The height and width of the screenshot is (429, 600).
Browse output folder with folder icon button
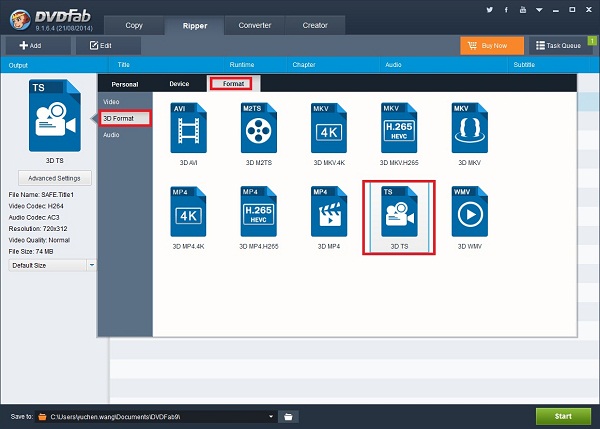288,417
